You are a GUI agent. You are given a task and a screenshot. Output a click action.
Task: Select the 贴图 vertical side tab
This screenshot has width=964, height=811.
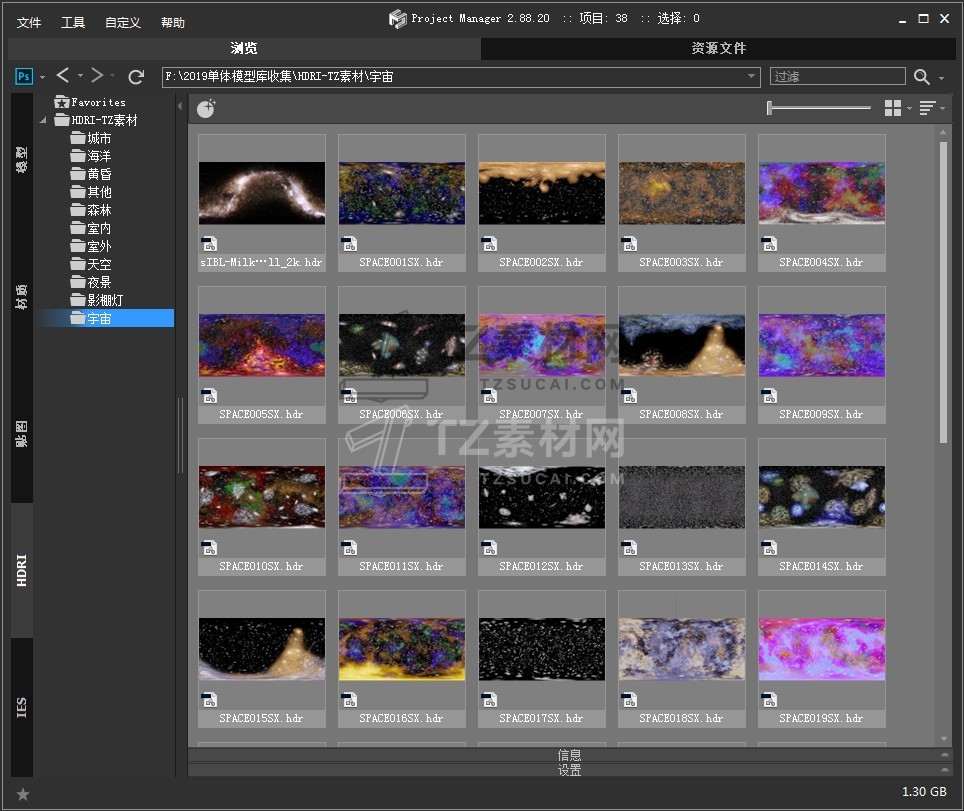[22, 434]
